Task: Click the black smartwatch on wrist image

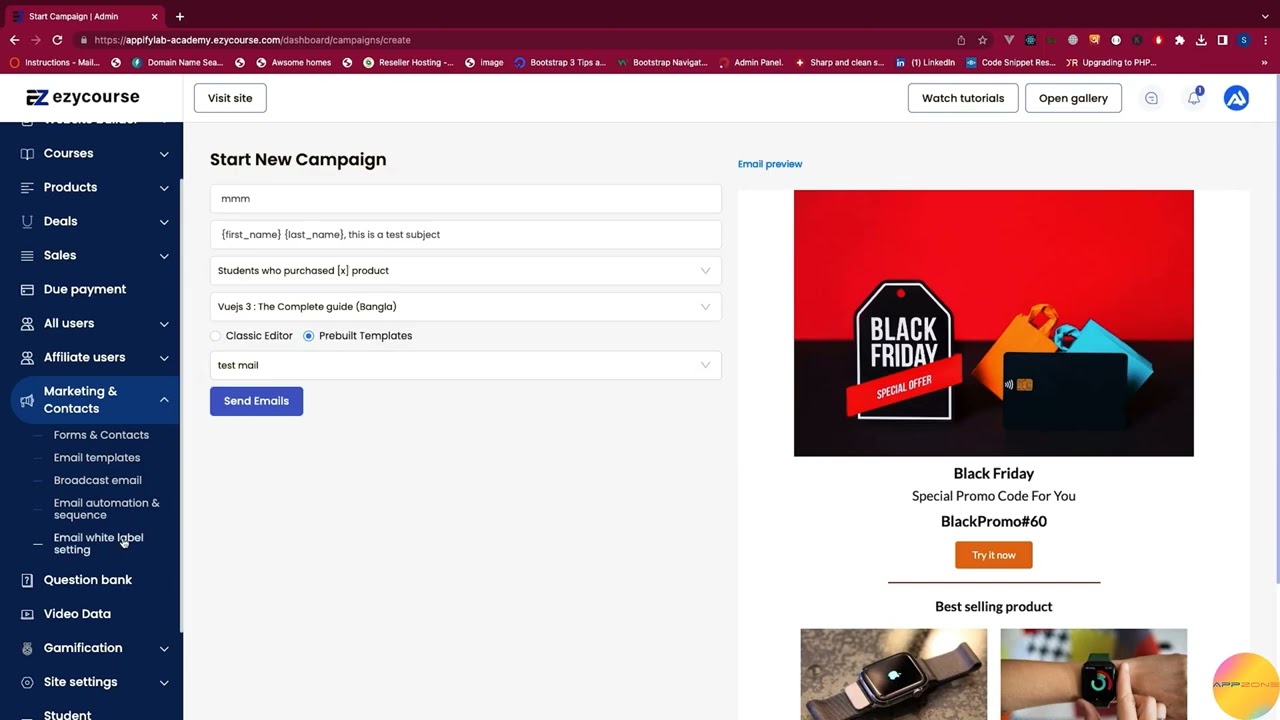Action: tap(1093, 674)
